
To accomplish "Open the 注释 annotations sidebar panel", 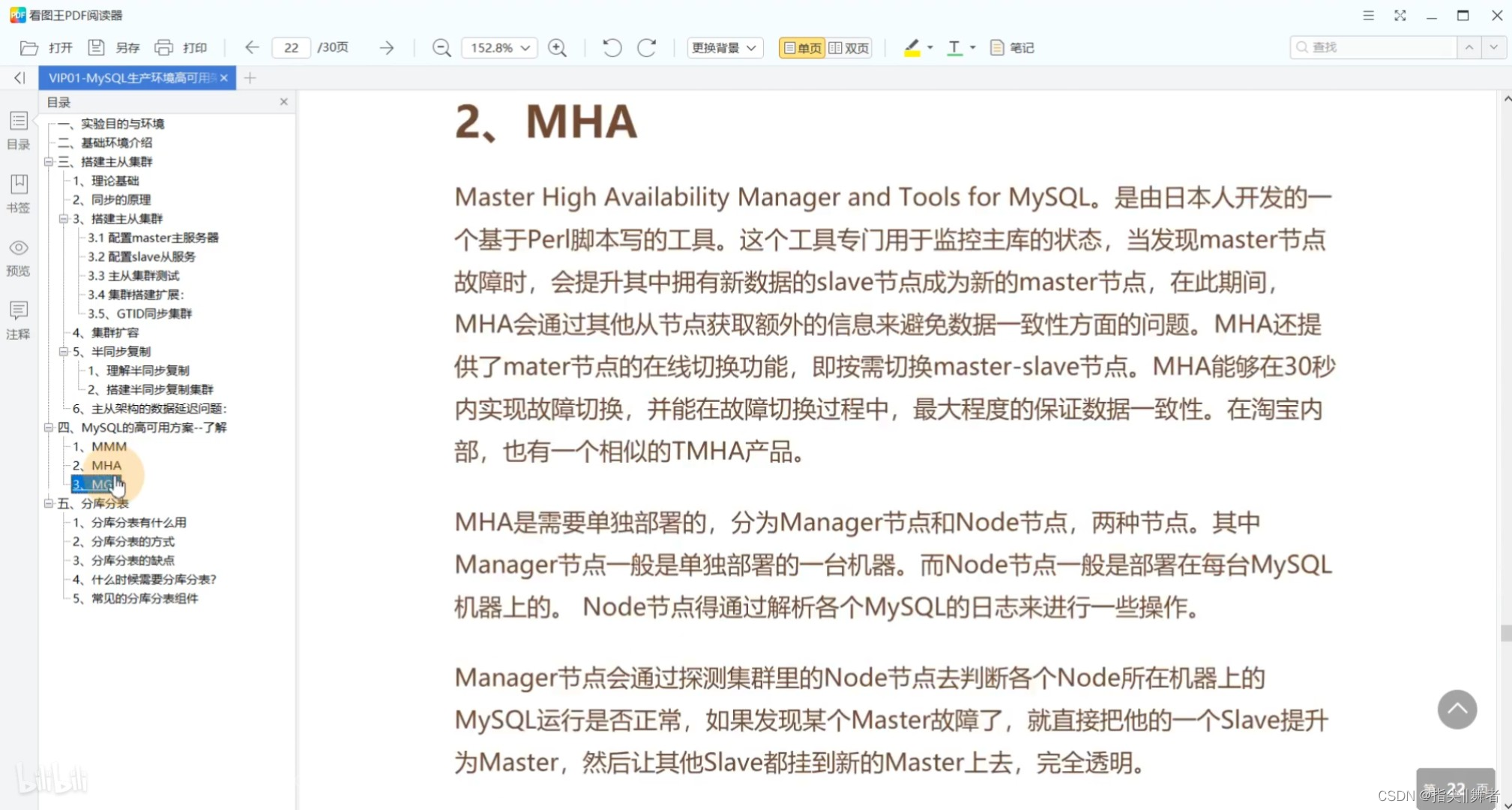I will 19,321.
